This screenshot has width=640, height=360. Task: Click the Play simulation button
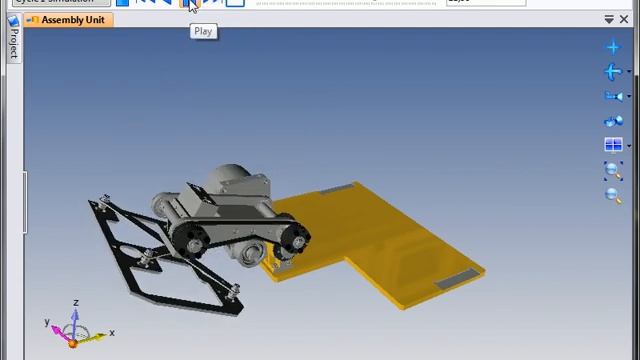pyautogui.click(x=189, y=2)
